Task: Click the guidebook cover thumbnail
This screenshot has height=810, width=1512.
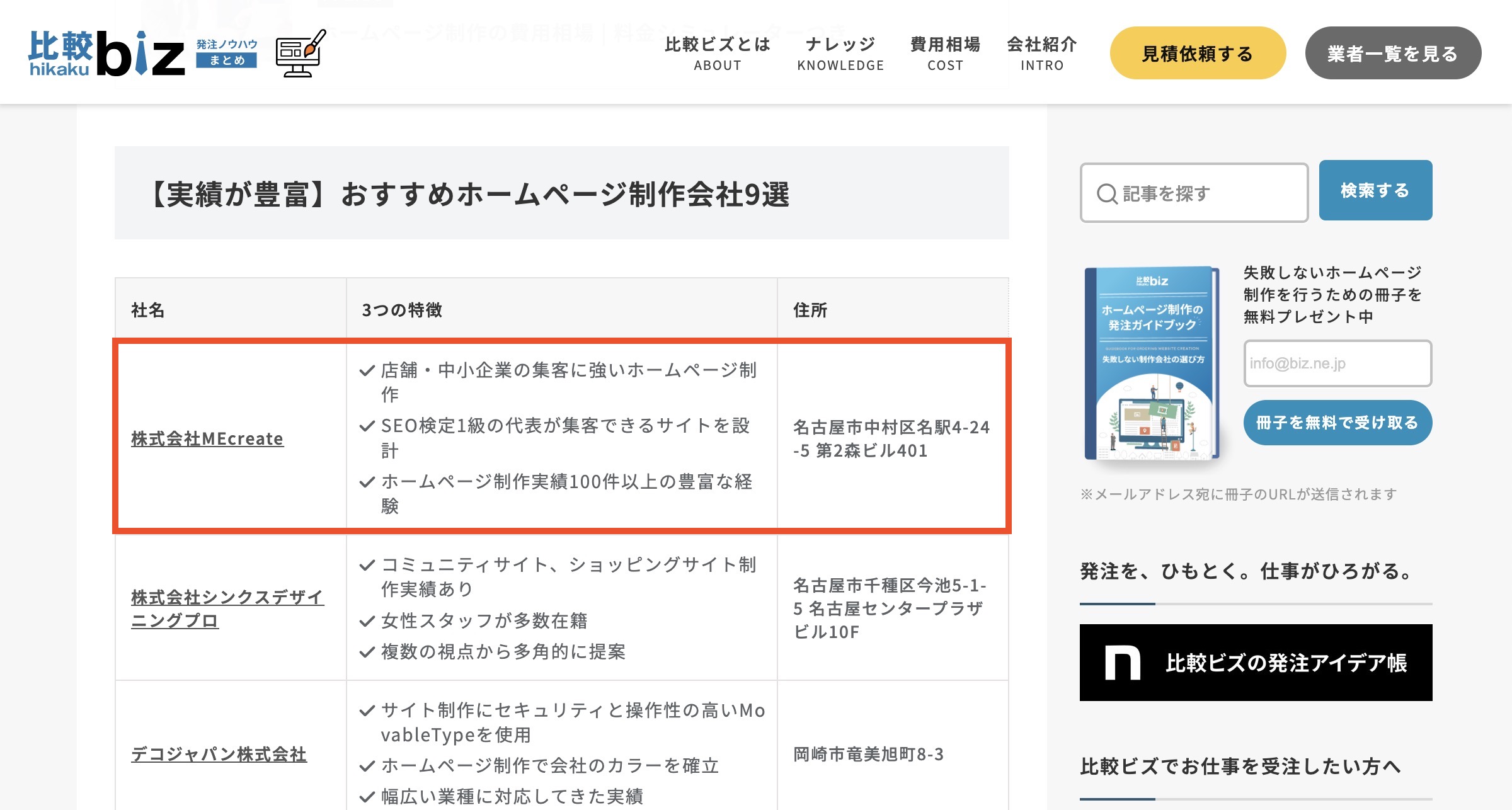Action: point(1152,363)
